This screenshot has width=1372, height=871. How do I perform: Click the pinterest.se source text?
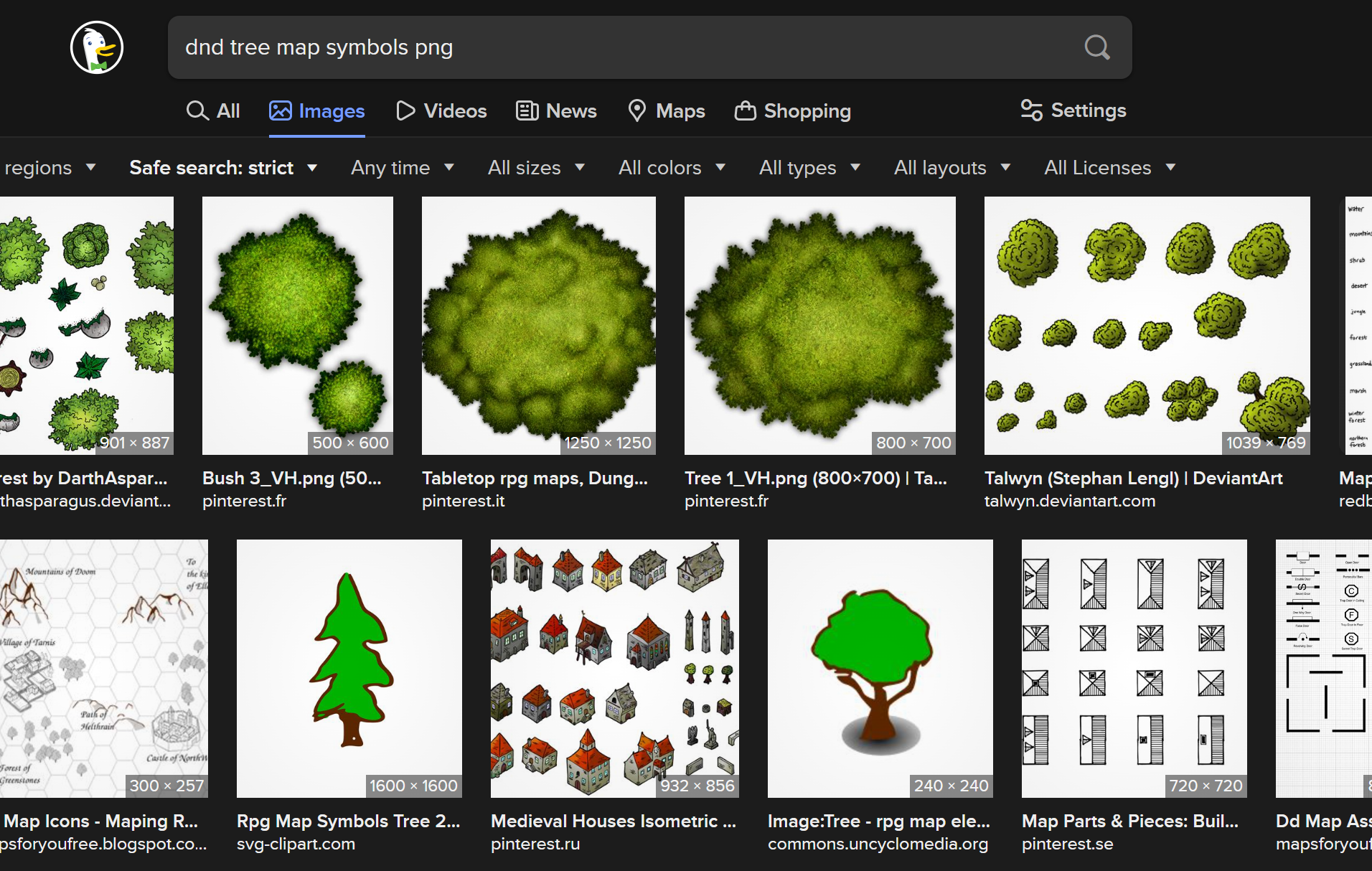1068,844
